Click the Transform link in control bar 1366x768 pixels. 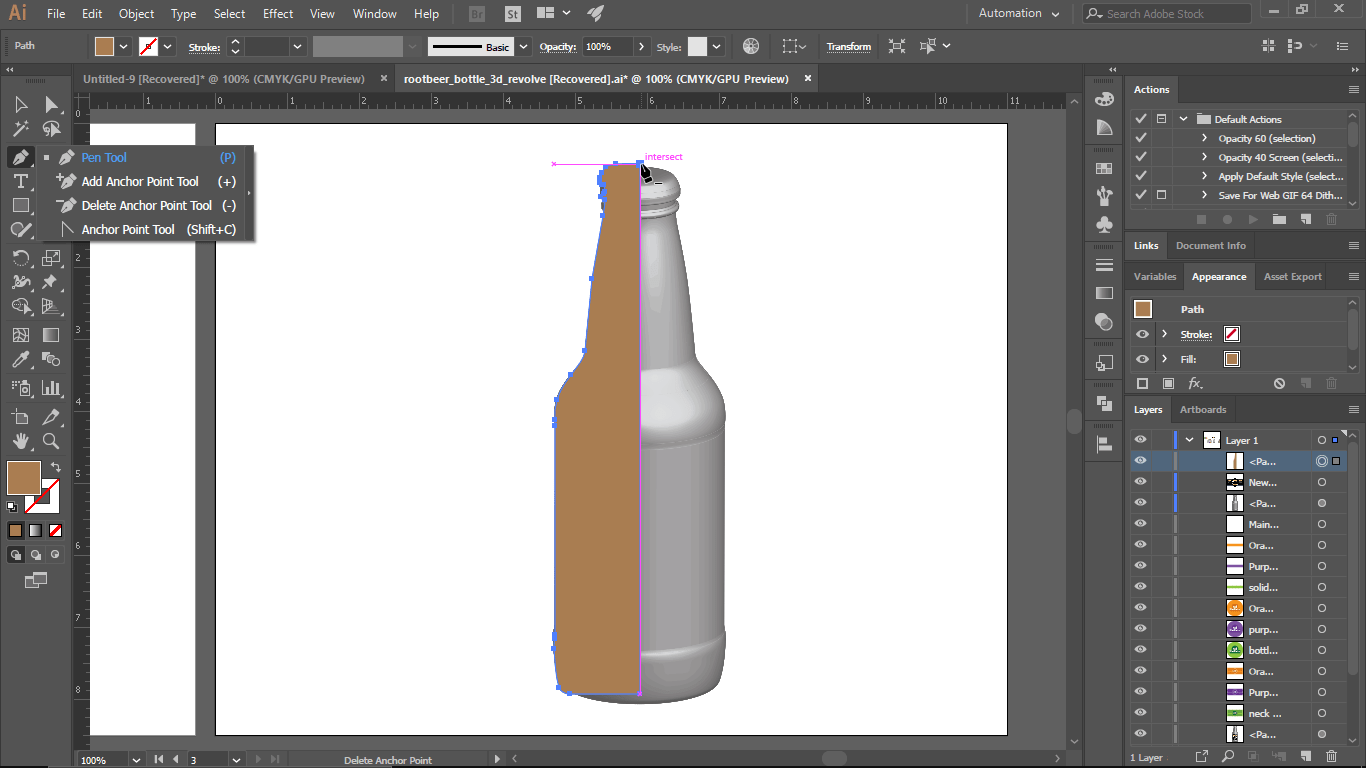(848, 46)
